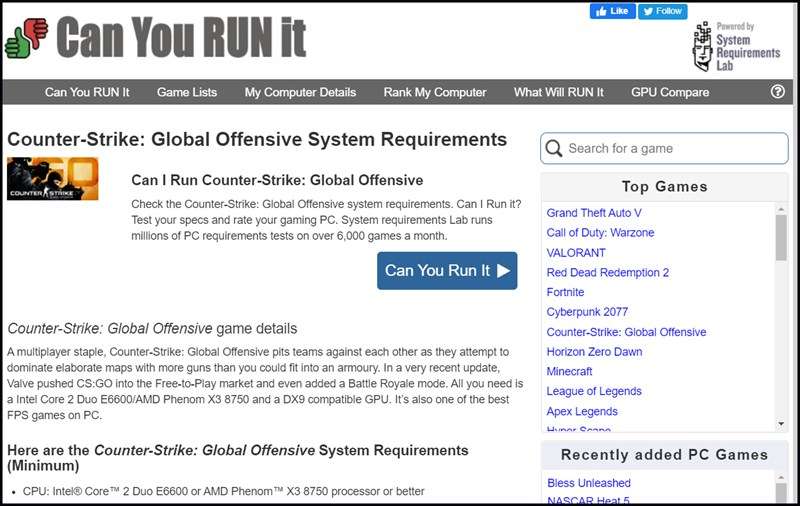The image size is (800, 506).
Task: Click the blue Can You Run It button
Action: (x=447, y=270)
